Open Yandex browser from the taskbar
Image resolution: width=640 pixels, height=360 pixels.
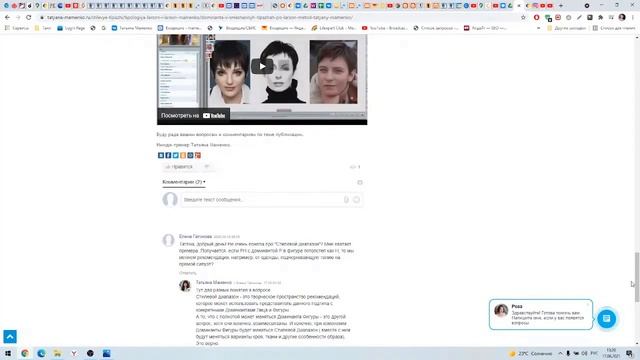(74, 353)
